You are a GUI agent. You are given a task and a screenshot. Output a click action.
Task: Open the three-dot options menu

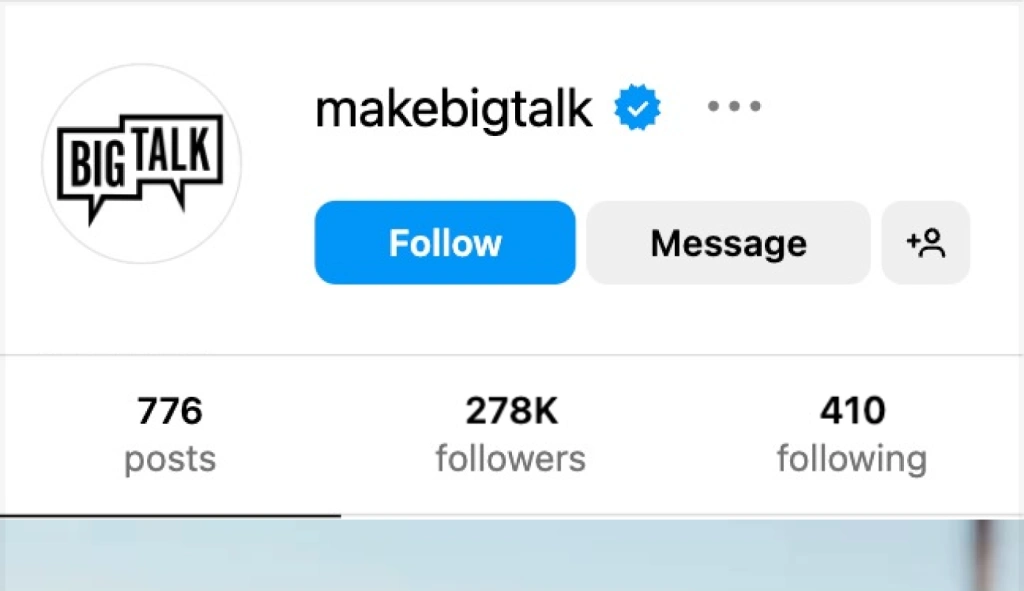[734, 106]
